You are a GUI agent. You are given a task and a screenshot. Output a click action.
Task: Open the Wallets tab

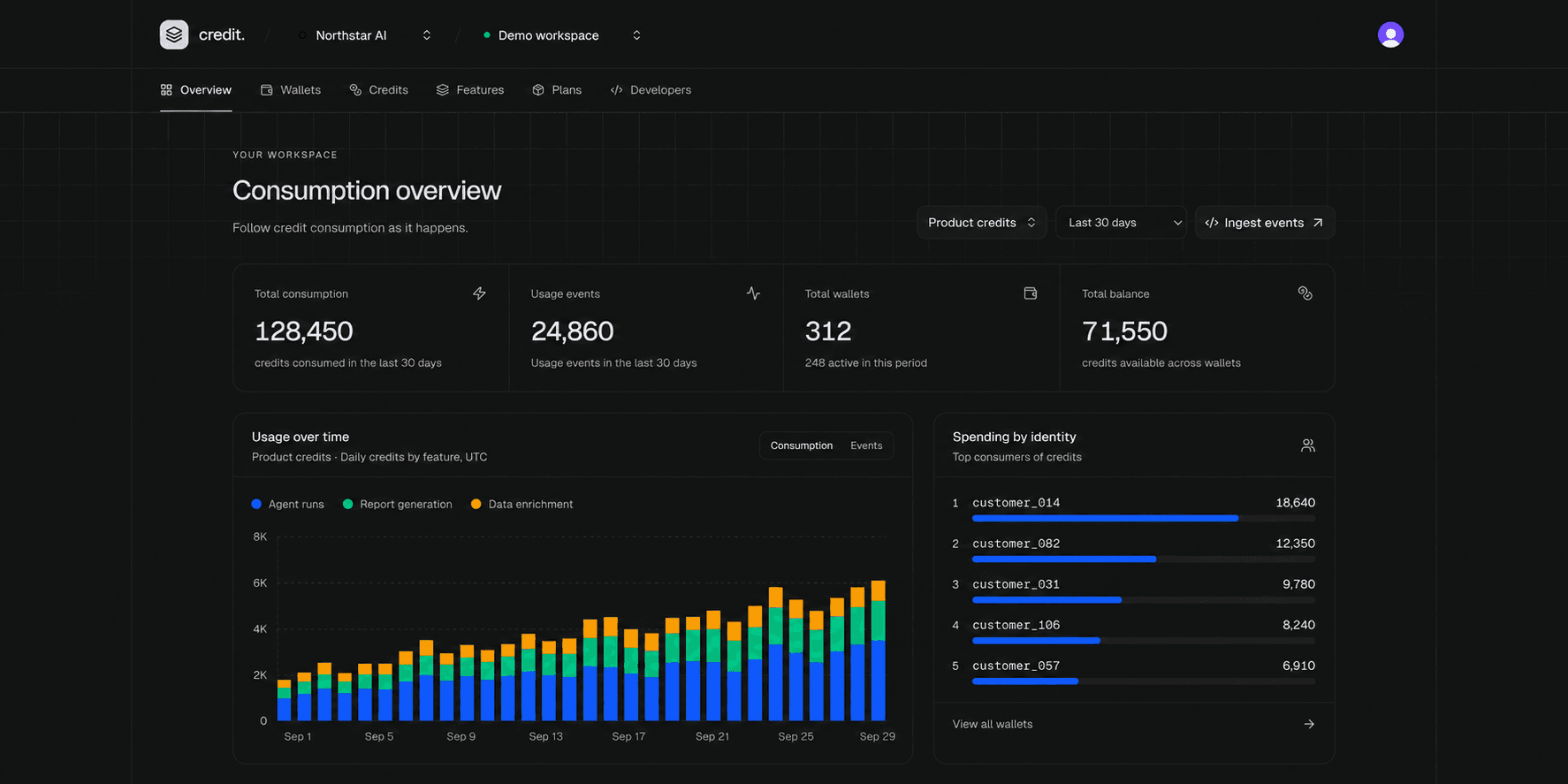point(291,90)
